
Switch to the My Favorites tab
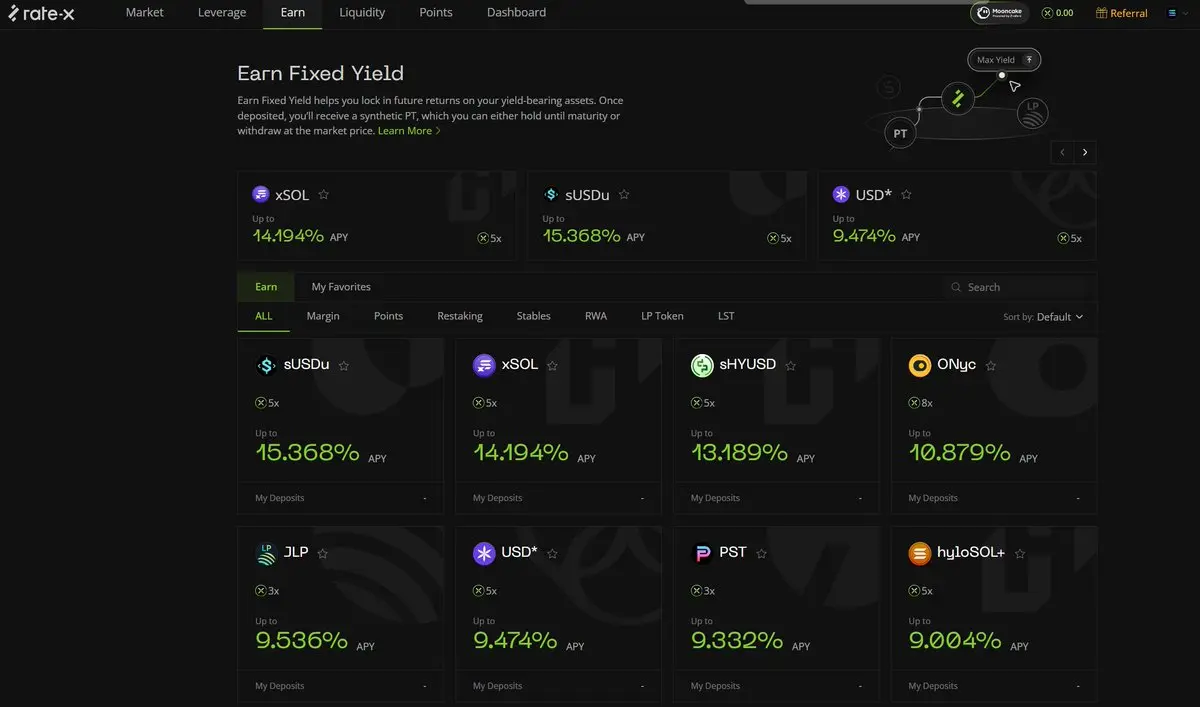tap(341, 287)
